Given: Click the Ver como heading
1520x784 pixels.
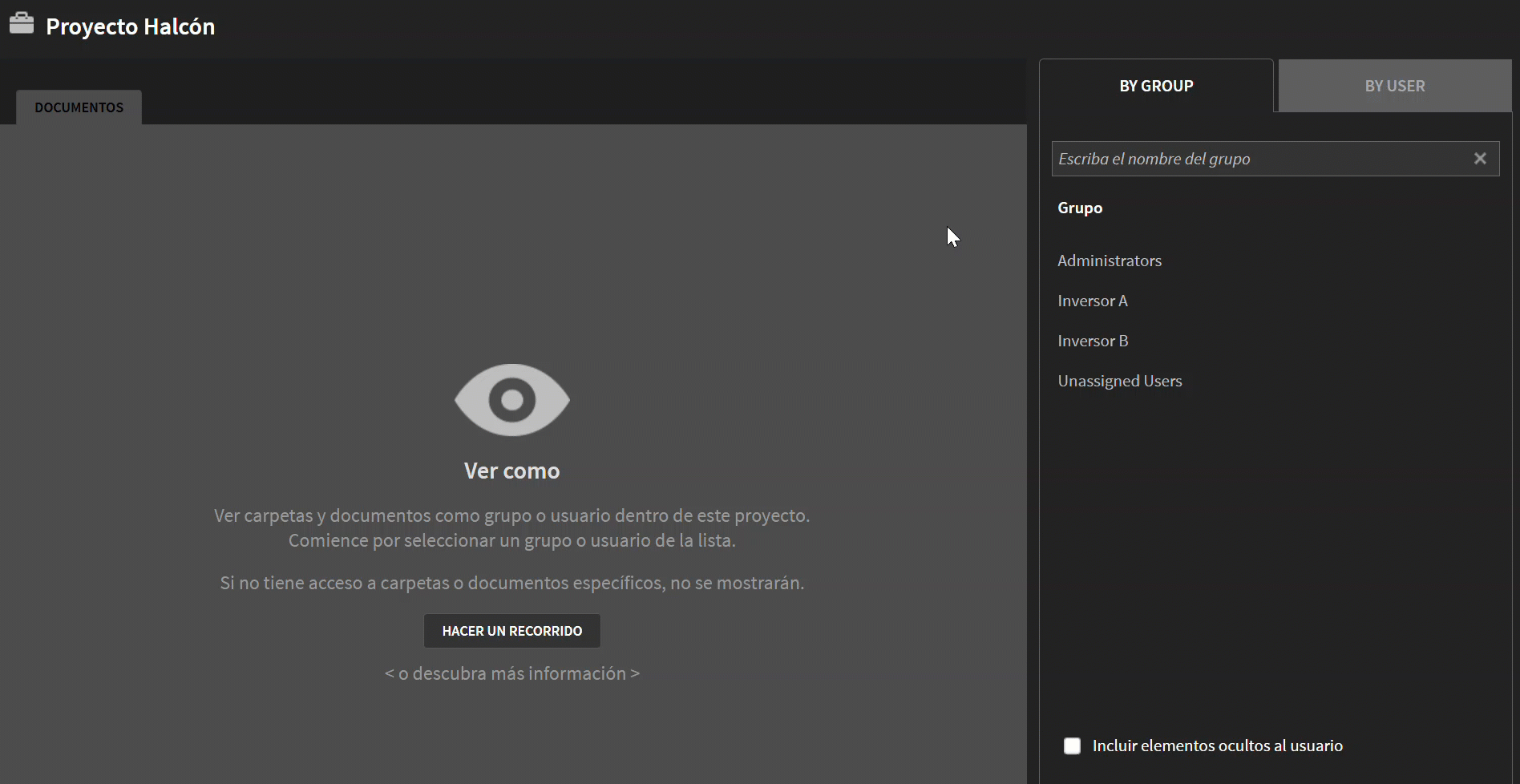Looking at the screenshot, I should point(512,471).
